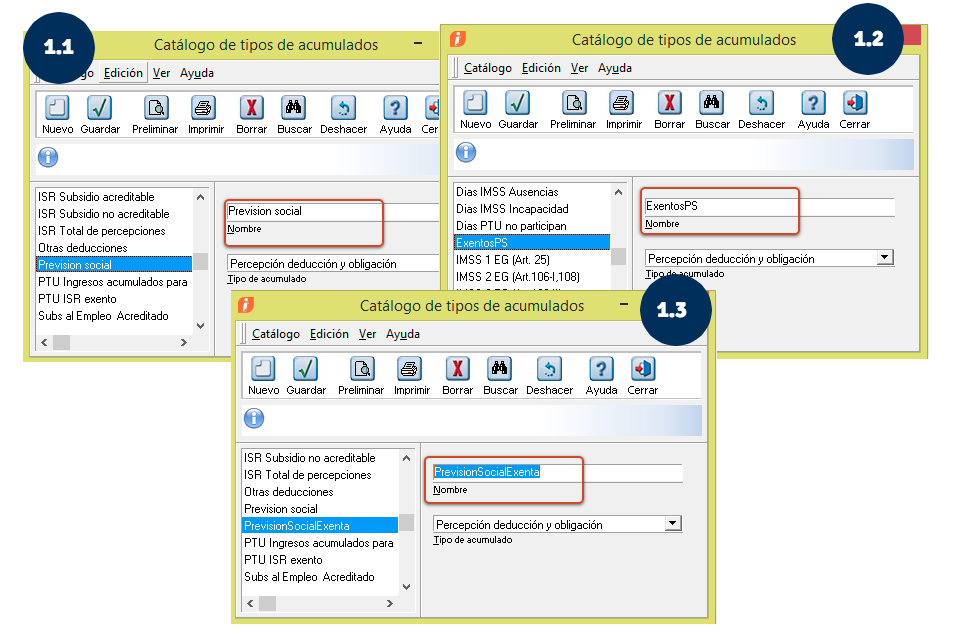Open Edición menu in window 1.2
The image size is (953, 635).
[x=541, y=68]
